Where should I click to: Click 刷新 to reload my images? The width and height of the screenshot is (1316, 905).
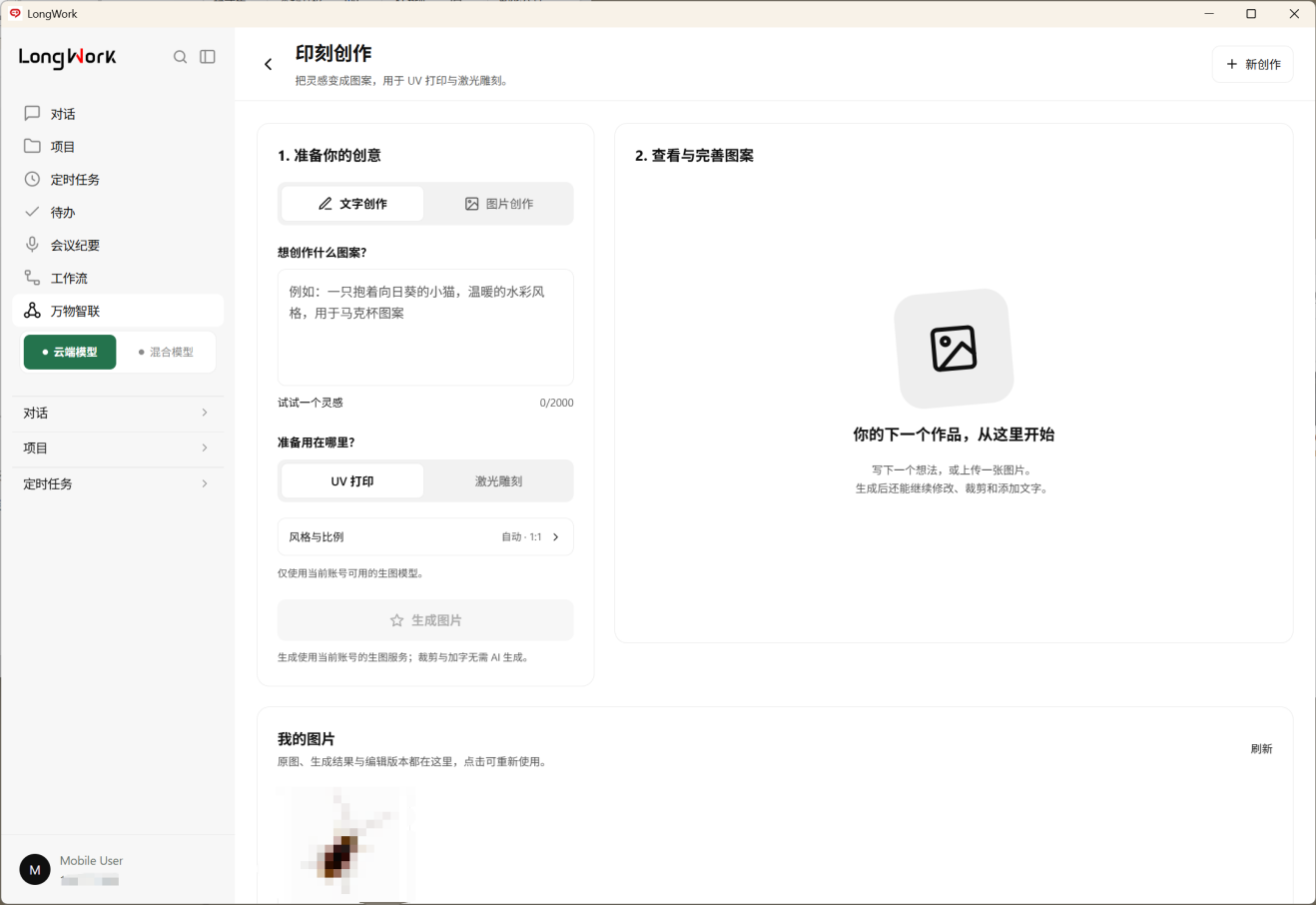pos(1262,748)
